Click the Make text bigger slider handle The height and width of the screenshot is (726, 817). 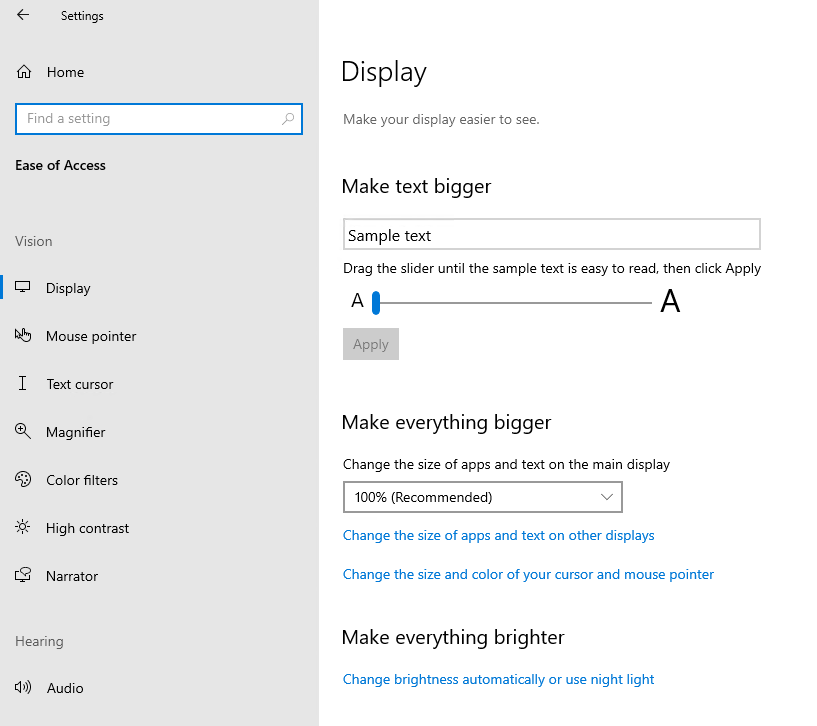pyautogui.click(x=375, y=302)
